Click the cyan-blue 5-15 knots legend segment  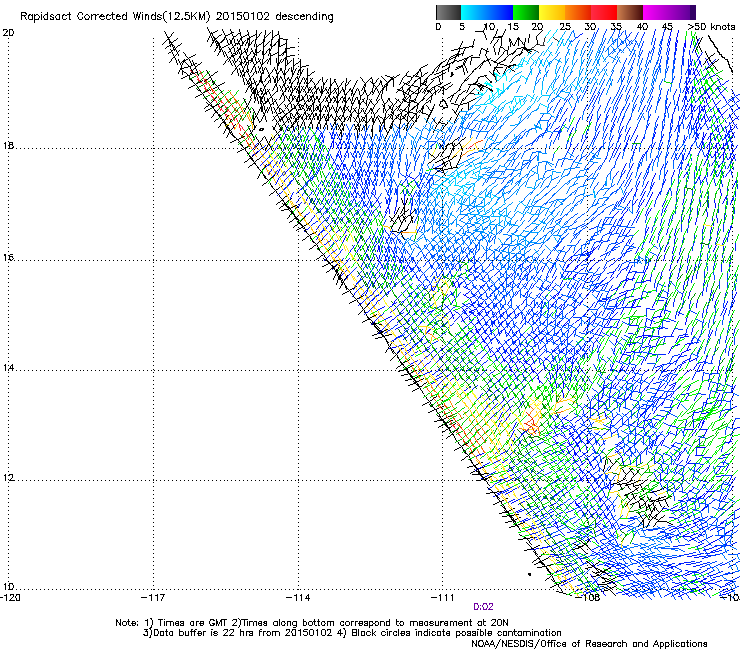pos(487,12)
